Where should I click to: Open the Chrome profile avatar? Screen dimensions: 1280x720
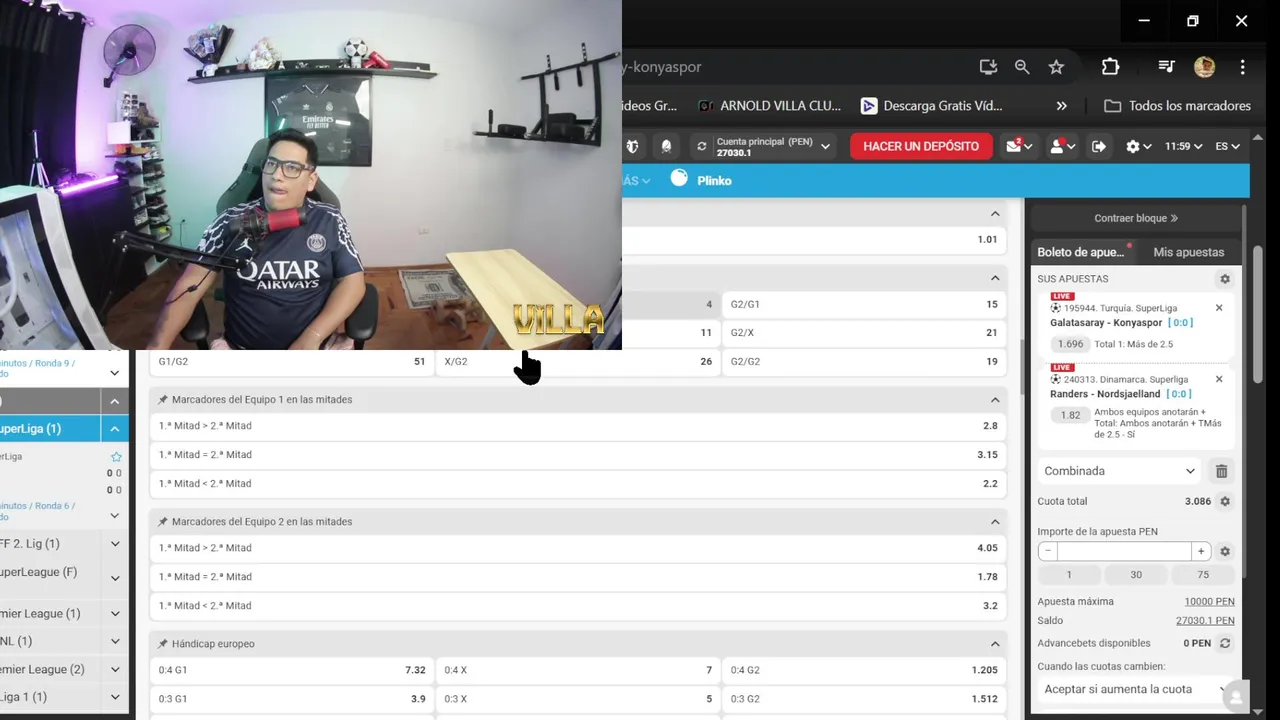pos(1204,67)
